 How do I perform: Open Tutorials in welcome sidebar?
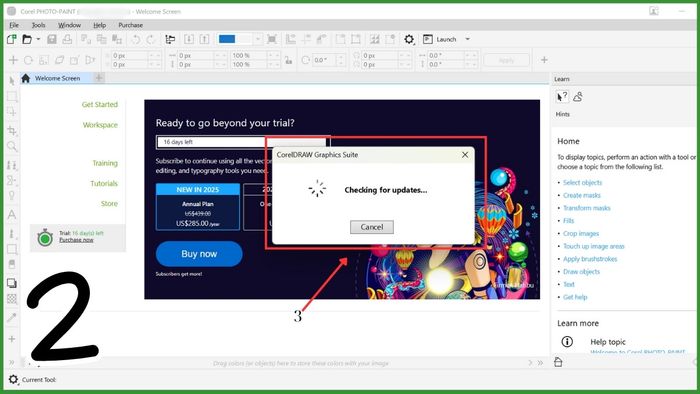(104, 183)
